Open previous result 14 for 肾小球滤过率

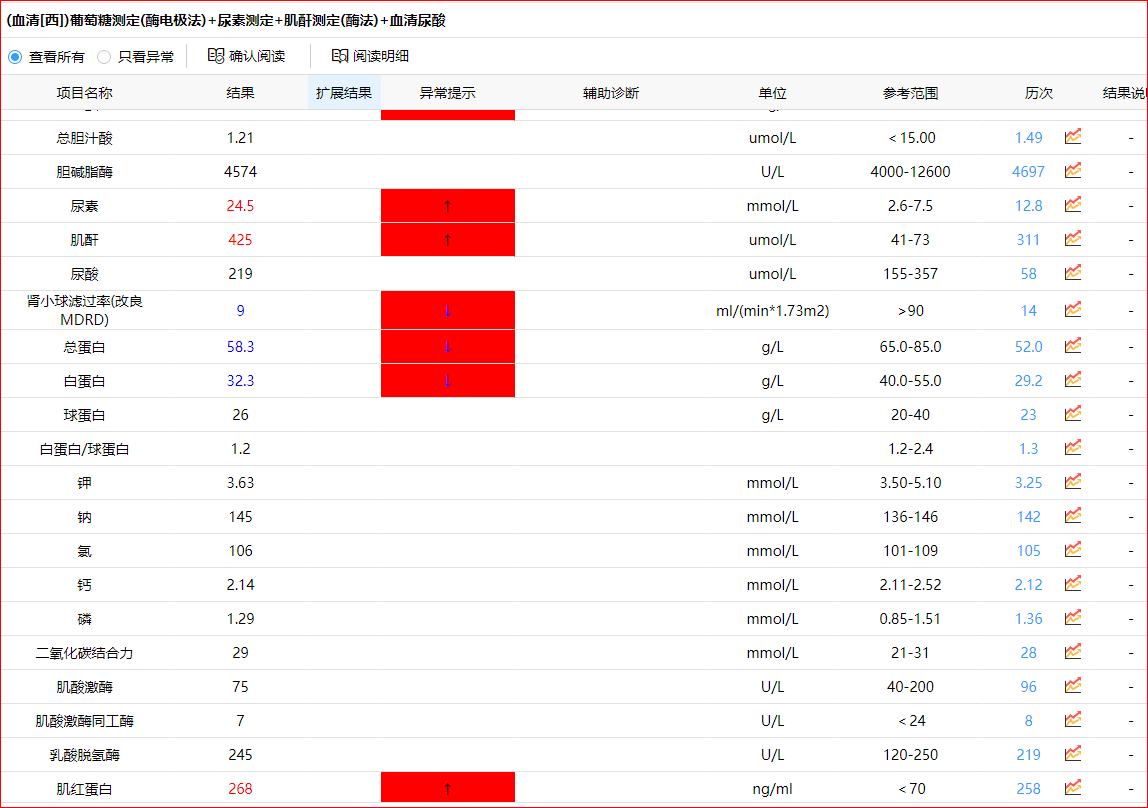[1029, 310]
